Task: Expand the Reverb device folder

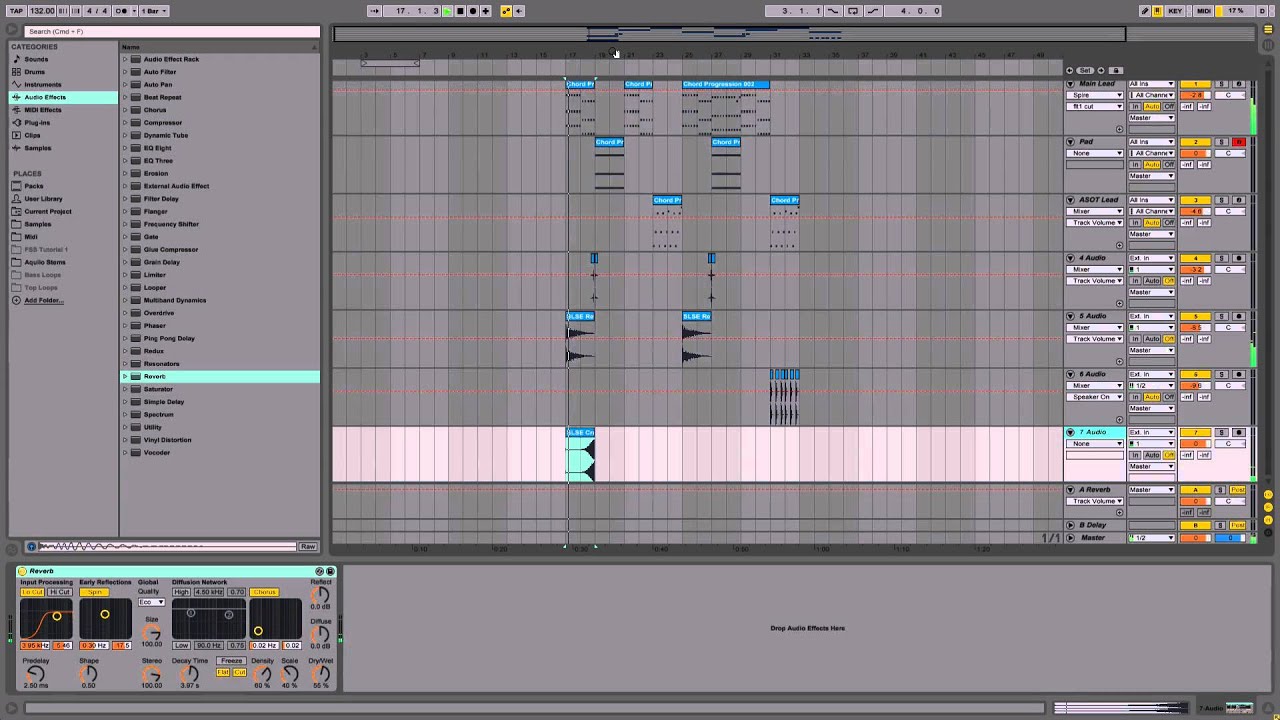Action: coord(126,377)
